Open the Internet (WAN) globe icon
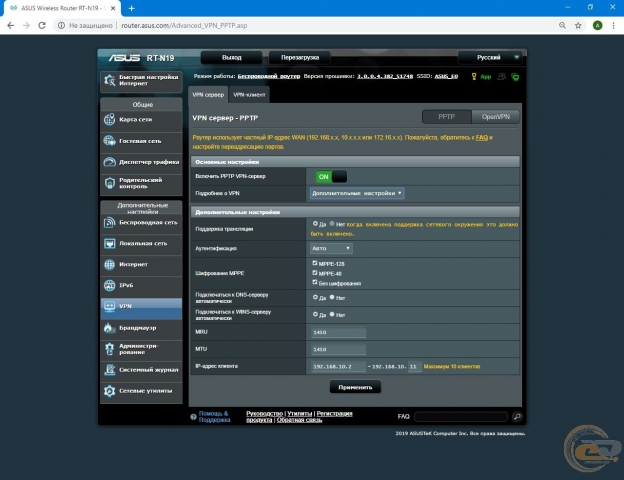 [x=109, y=264]
